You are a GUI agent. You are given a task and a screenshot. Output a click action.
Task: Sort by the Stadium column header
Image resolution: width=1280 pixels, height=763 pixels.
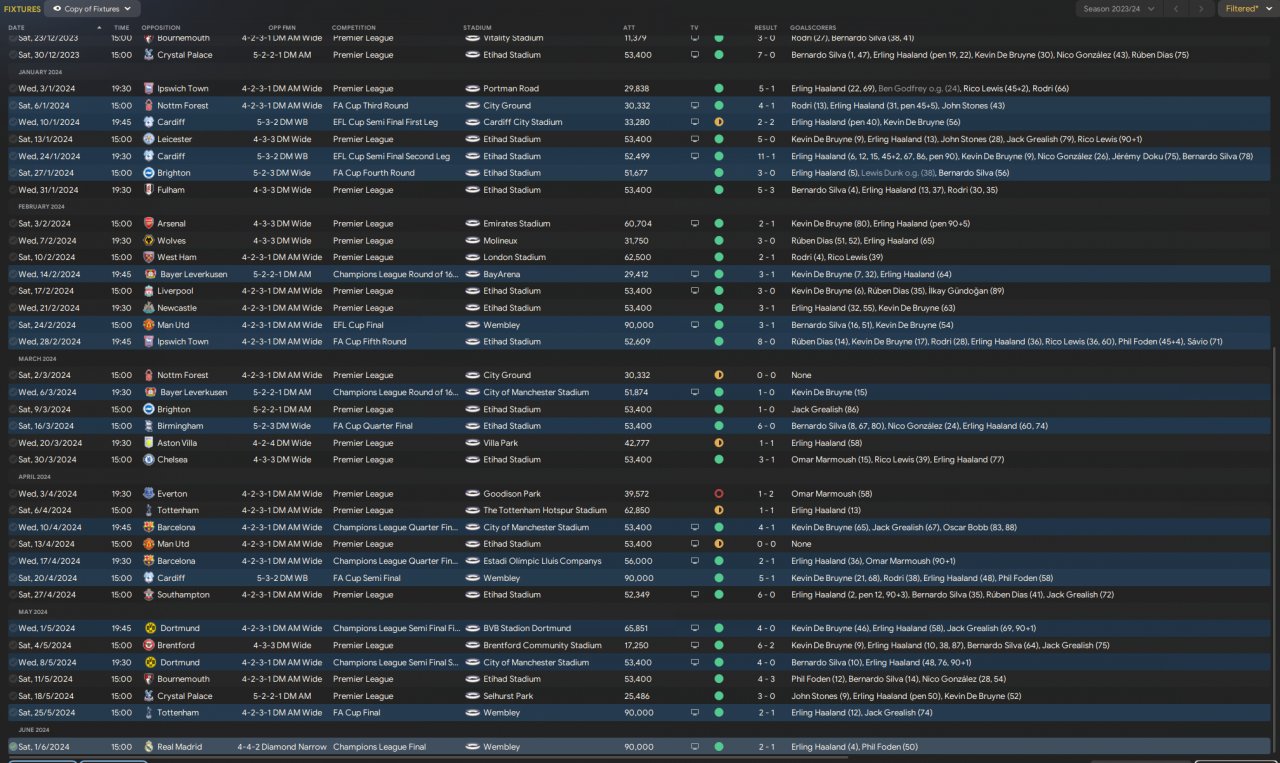[478, 27]
